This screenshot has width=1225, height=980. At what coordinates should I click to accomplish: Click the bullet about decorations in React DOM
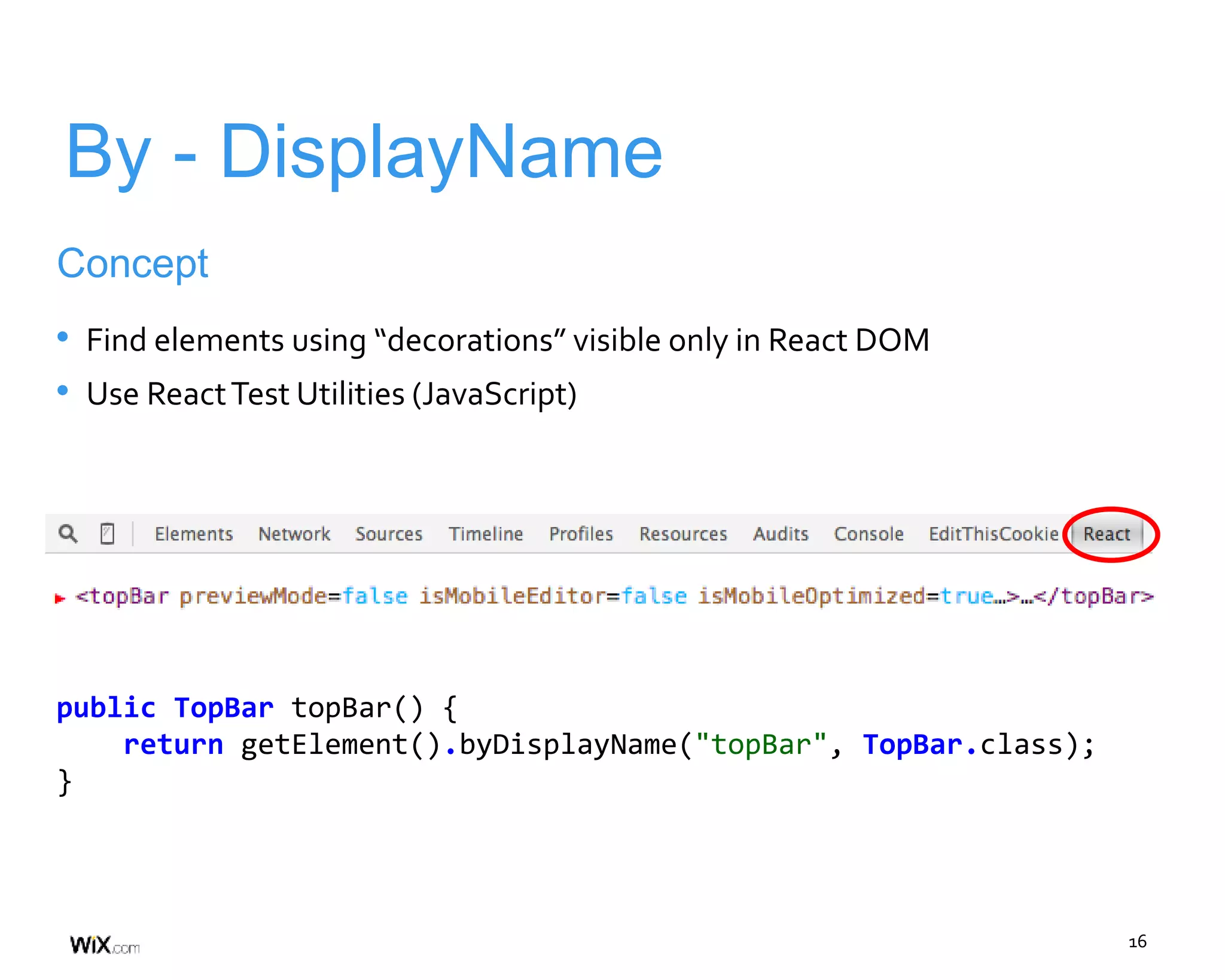pyautogui.click(x=508, y=340)
